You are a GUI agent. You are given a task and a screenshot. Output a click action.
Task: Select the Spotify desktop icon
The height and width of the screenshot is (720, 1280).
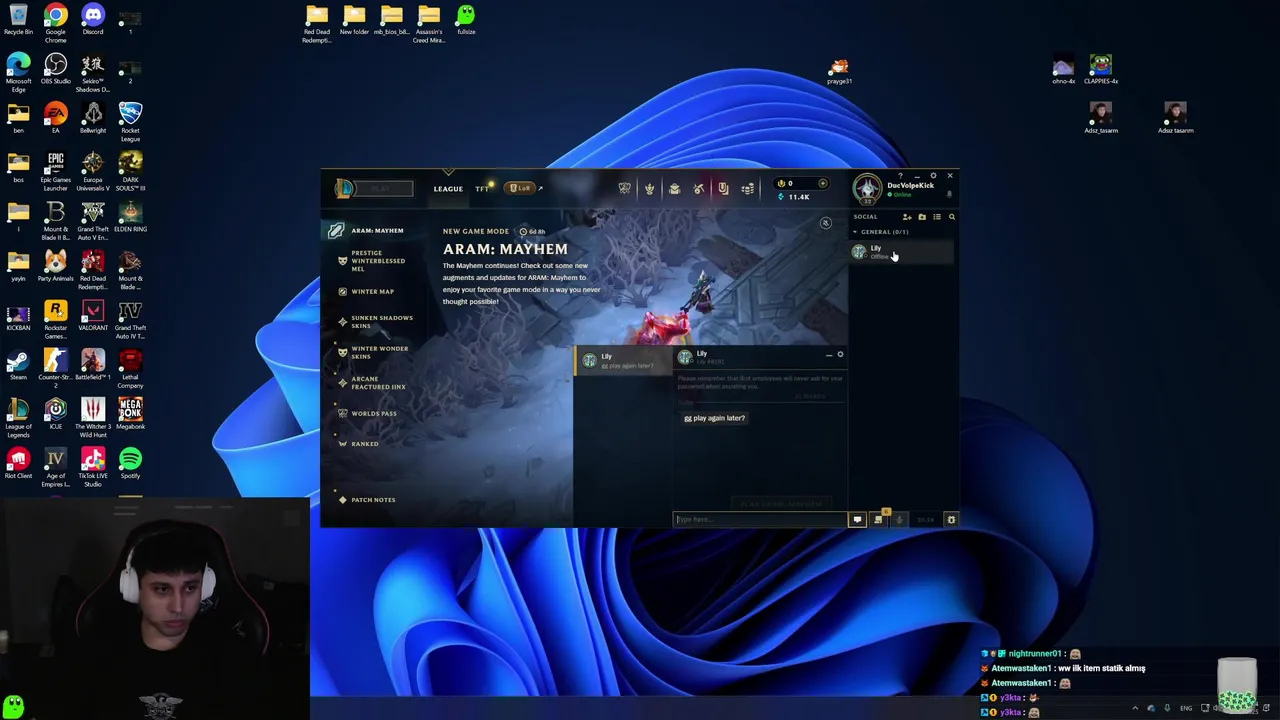130,464
